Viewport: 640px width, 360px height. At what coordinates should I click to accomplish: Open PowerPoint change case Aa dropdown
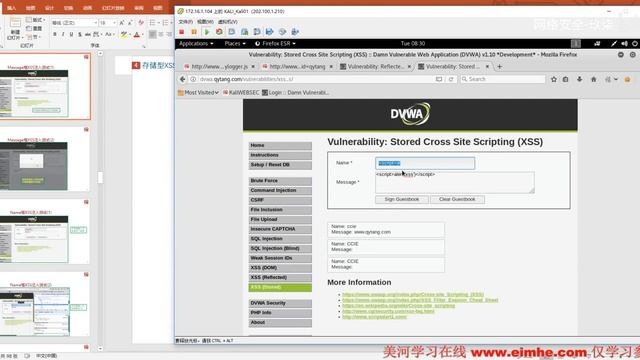(110, 35)
